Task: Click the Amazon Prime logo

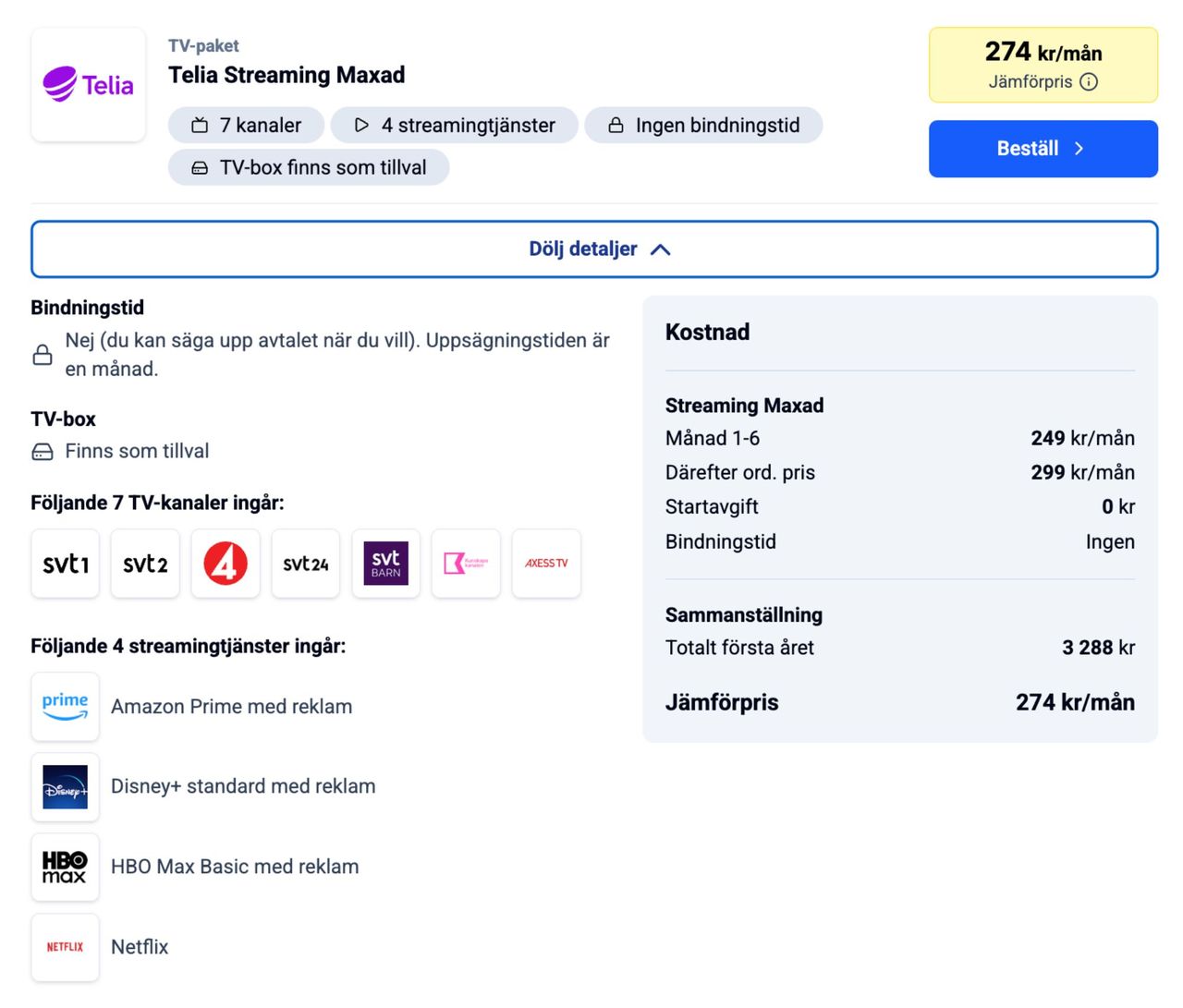Action: (66, 707)
